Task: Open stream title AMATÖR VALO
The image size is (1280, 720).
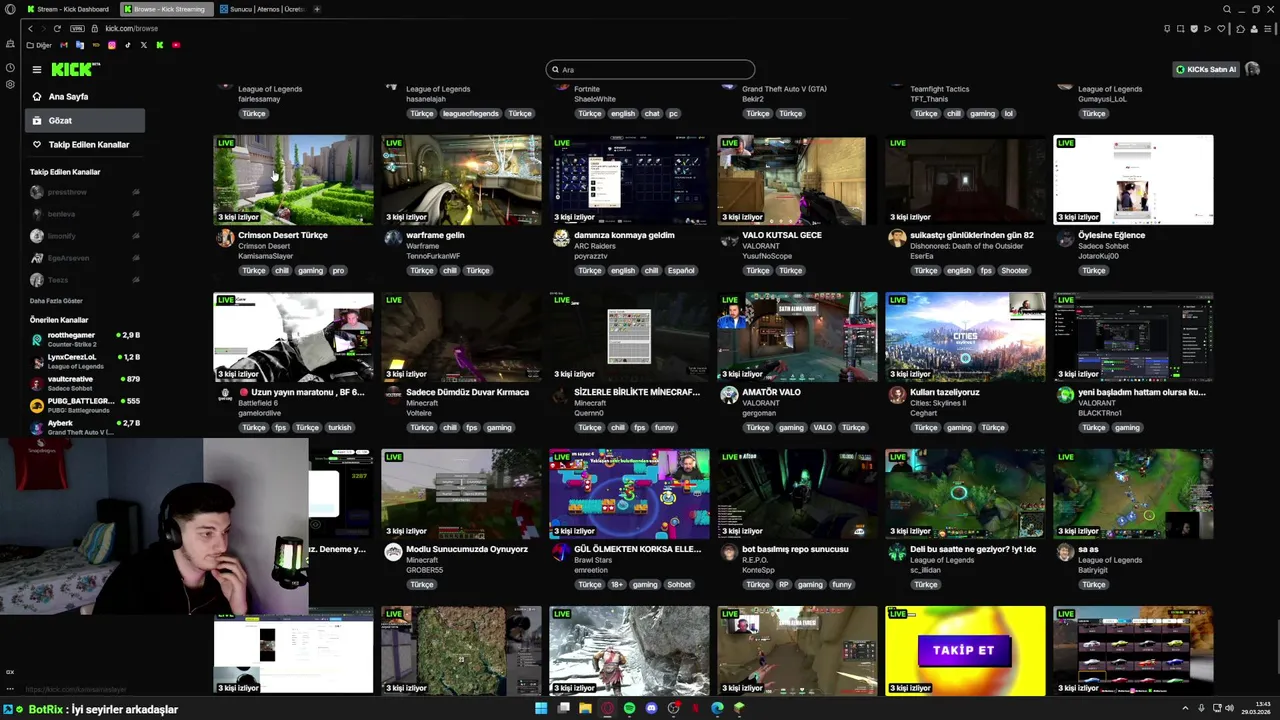Action: pyautogui.click(x=771, y=392)
